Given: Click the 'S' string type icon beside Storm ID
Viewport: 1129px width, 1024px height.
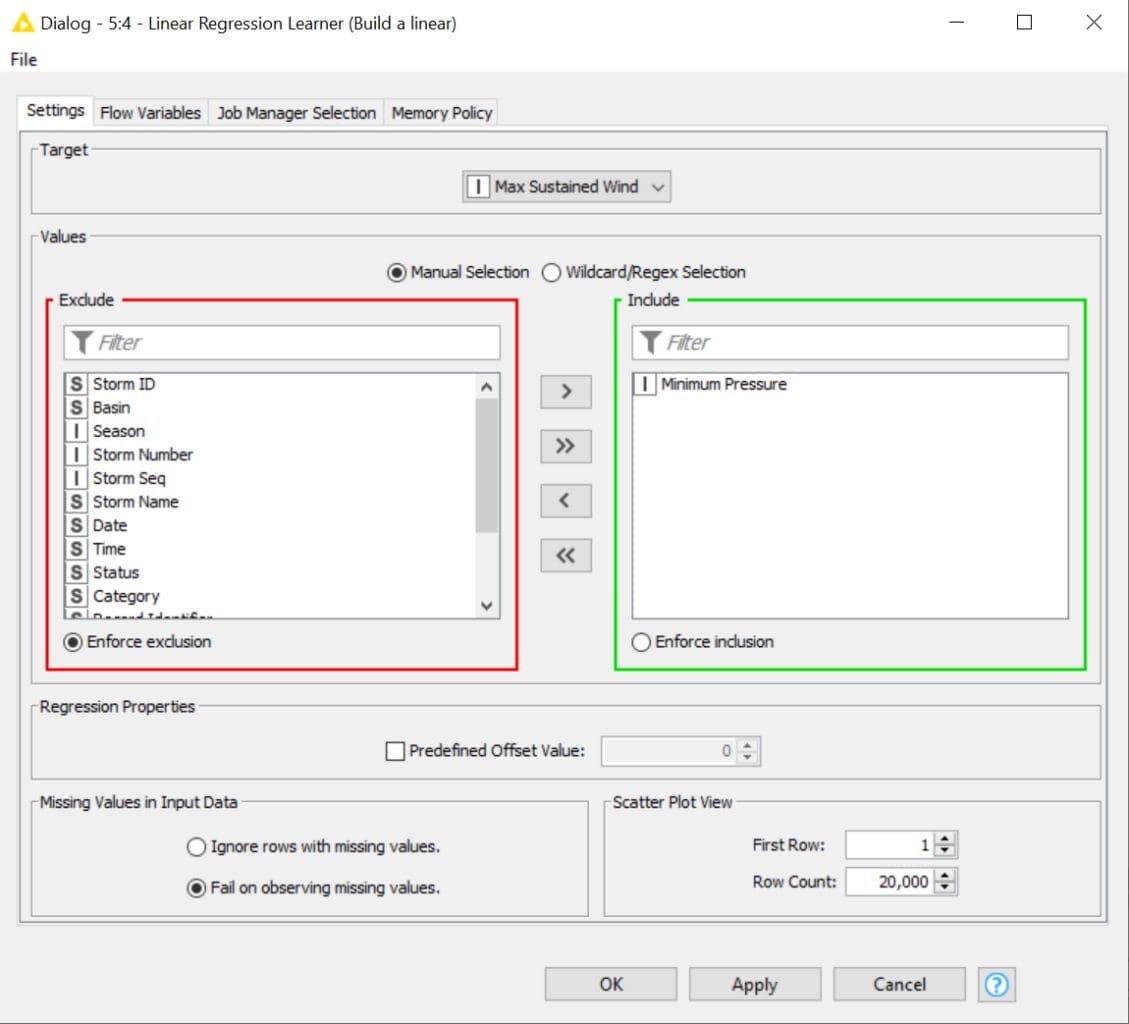Looking at the screenshot, I should 77,383.
